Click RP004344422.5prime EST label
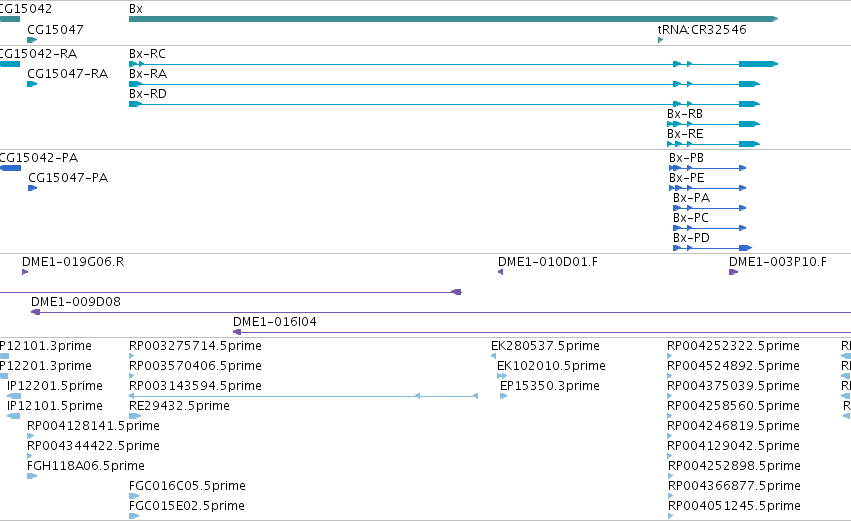Screen dimensions: 851x521 93,447
